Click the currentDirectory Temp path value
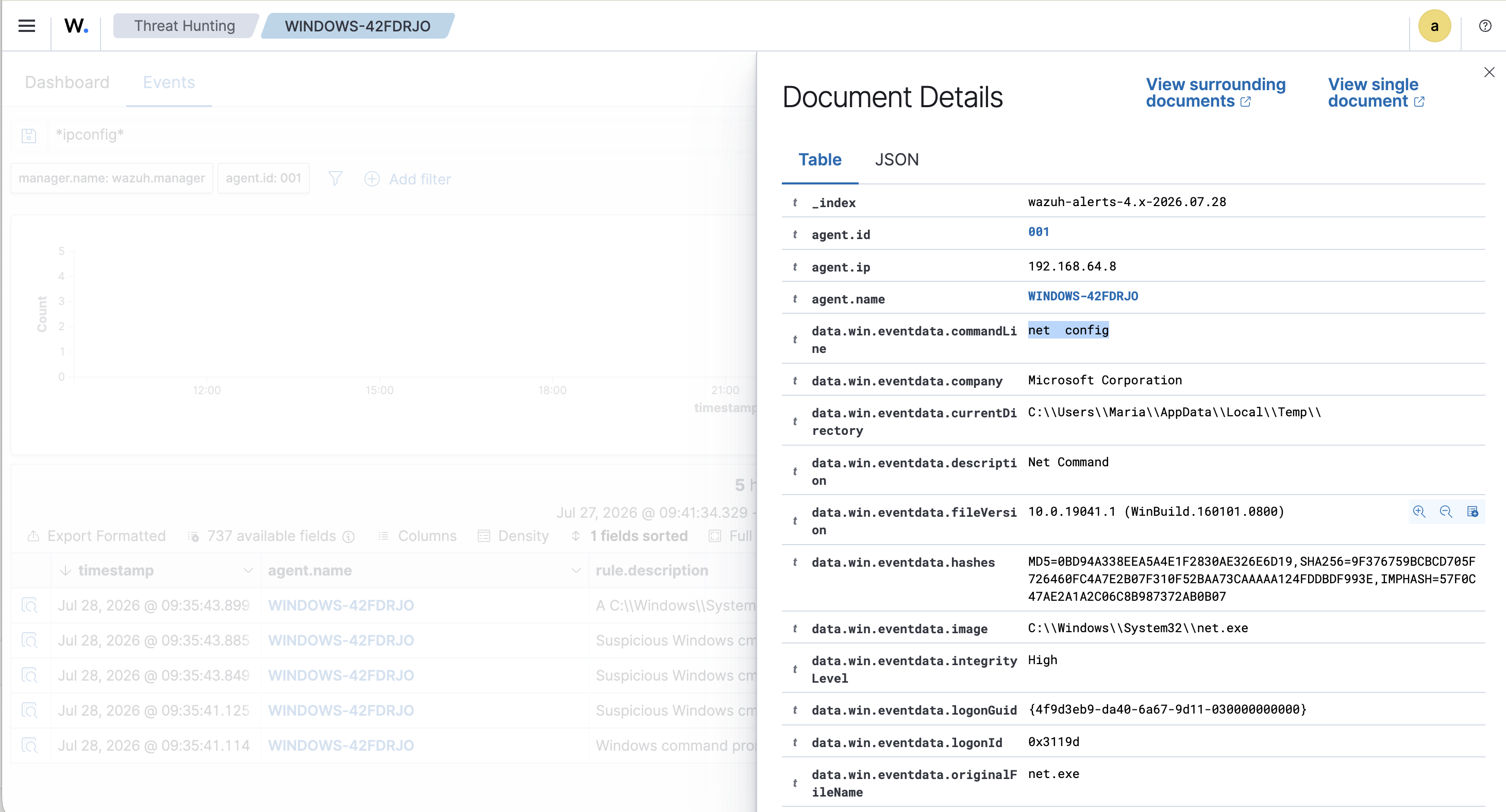 [x=1174, y=413]
